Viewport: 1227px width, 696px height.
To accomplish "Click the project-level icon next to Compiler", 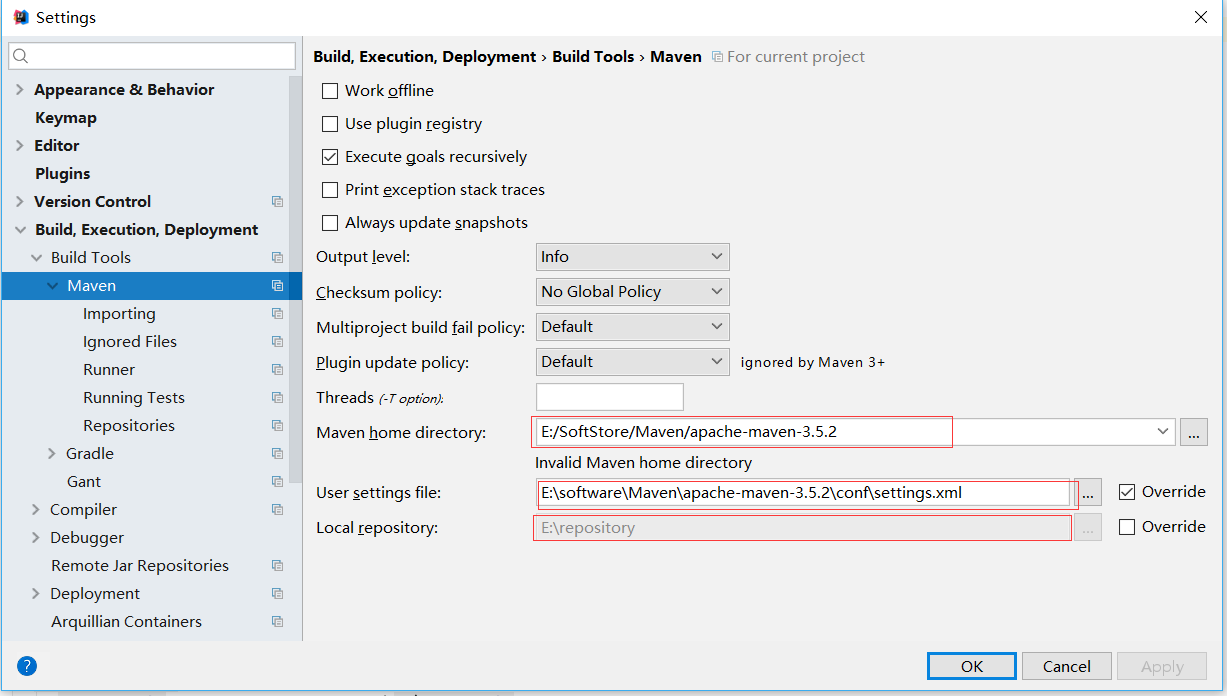I will (277, 510).
